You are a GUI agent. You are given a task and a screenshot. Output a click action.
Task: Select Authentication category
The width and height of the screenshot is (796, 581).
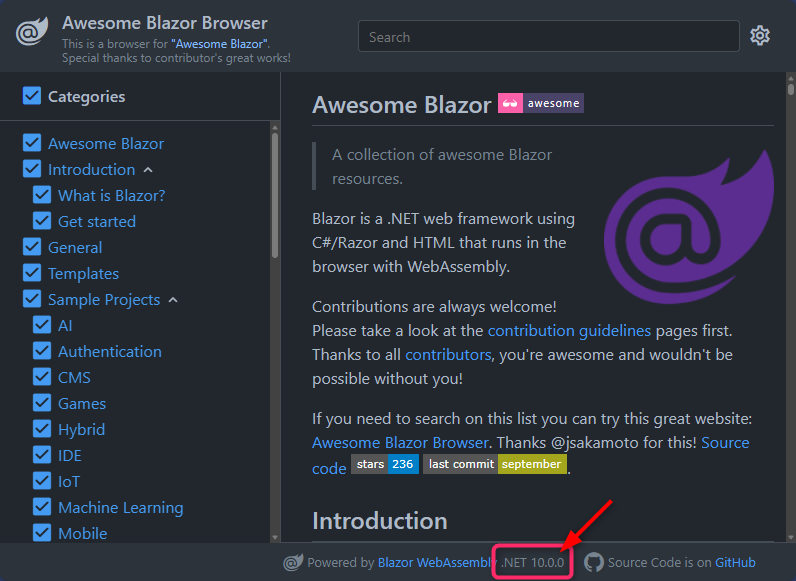pyautogui.click(x=110, y=351)
